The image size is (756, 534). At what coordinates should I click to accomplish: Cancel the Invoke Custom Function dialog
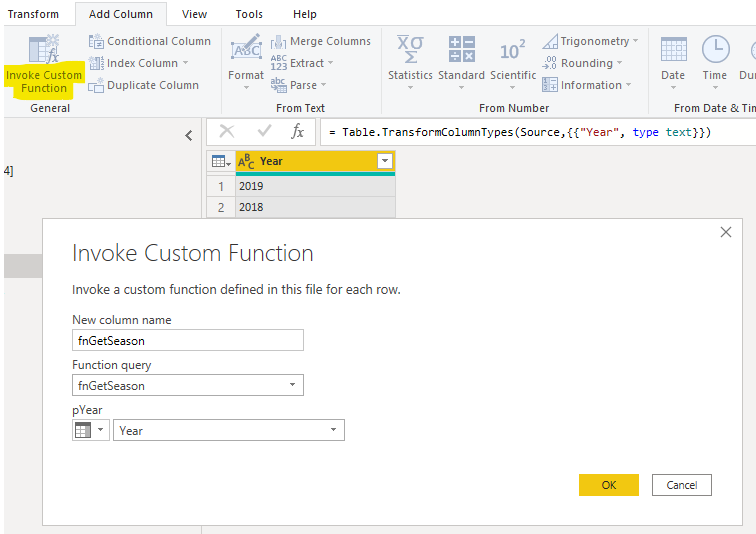(681, 485)
